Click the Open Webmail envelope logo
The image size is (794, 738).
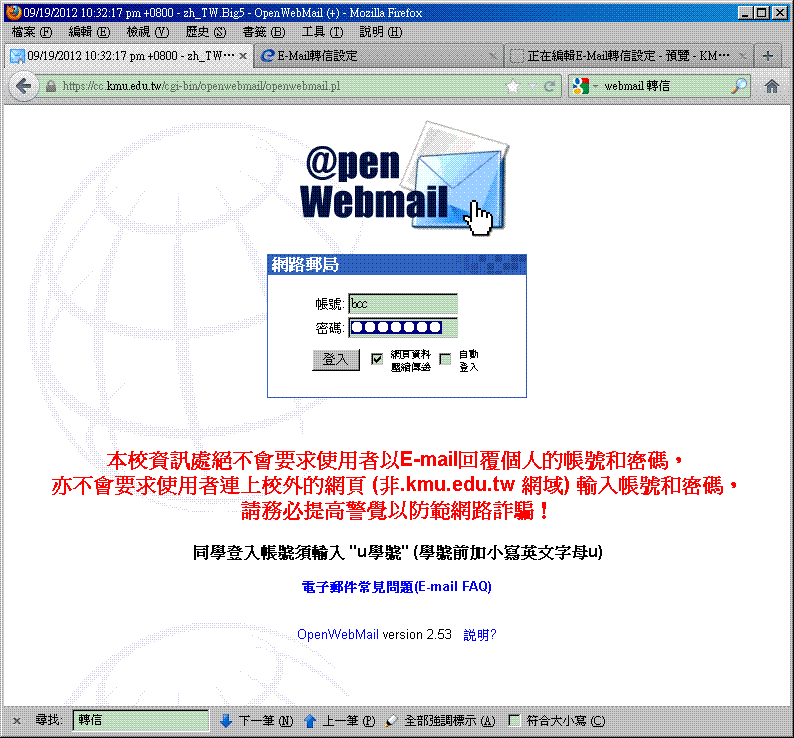coord(404,179)
